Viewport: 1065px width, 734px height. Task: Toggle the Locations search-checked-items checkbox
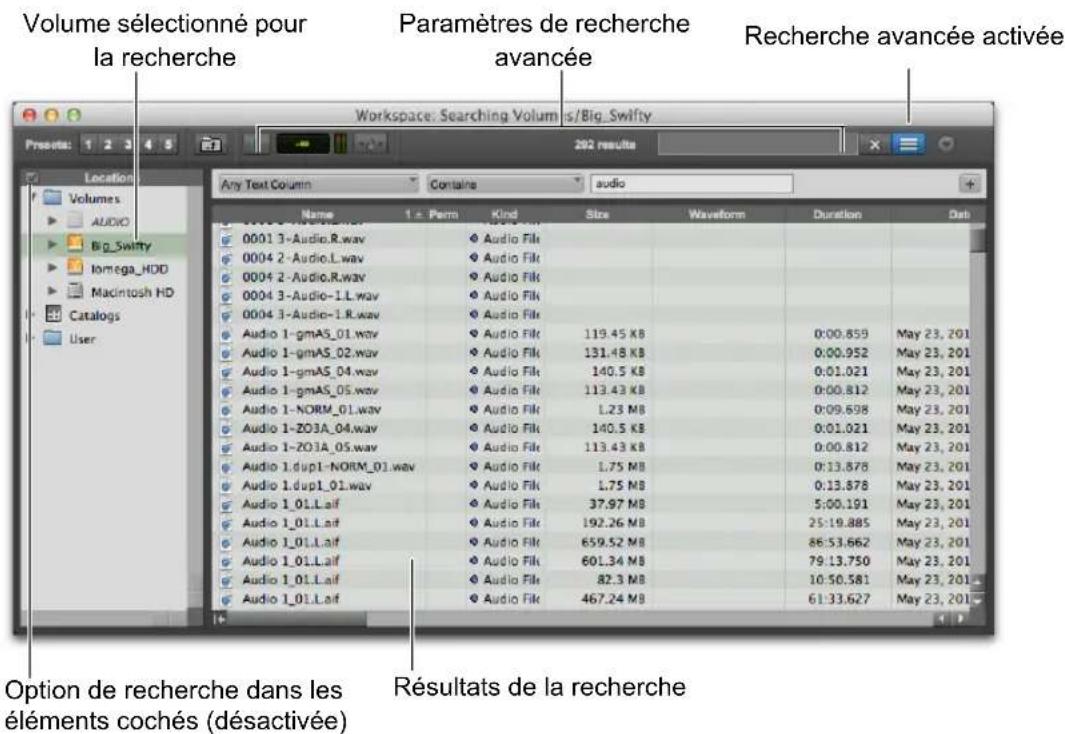point(31,178)
